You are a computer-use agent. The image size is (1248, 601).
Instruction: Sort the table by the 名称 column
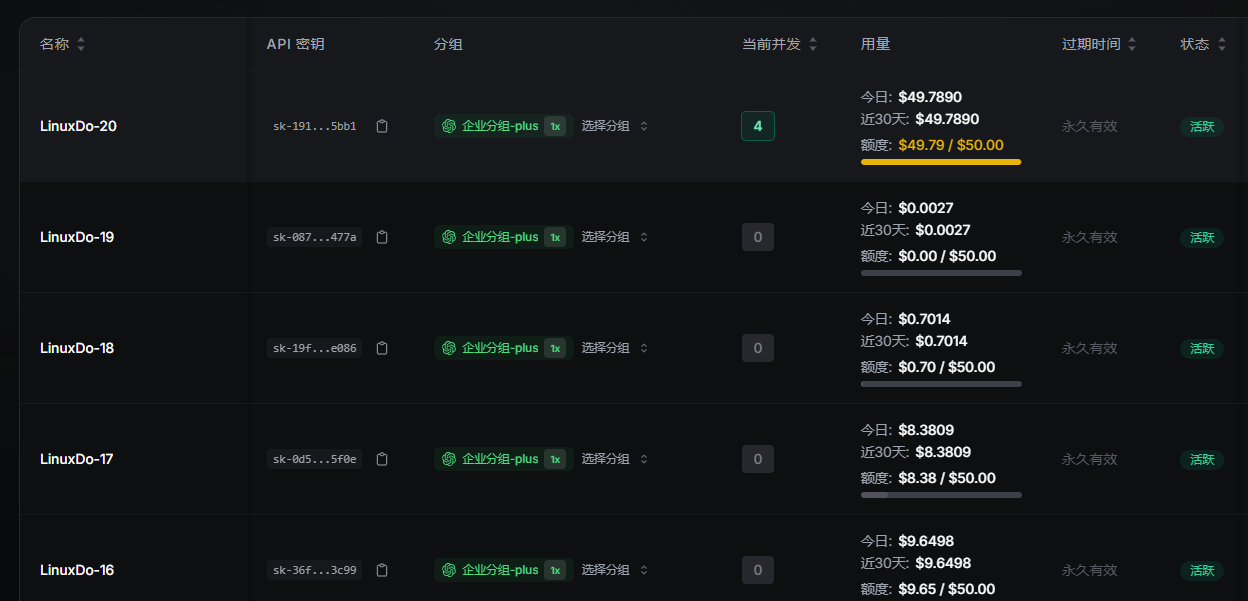[81, 44]
